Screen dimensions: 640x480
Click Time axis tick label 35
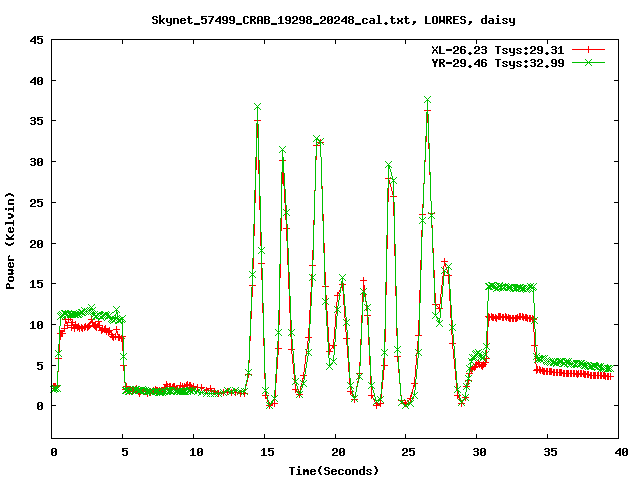click(550, 452)
